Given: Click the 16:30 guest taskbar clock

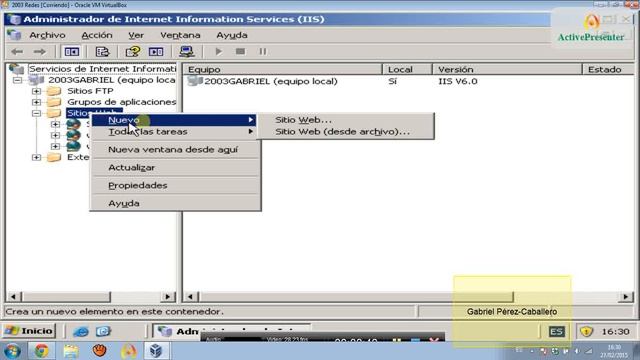Looking at the screenshot, I should 616,331.
